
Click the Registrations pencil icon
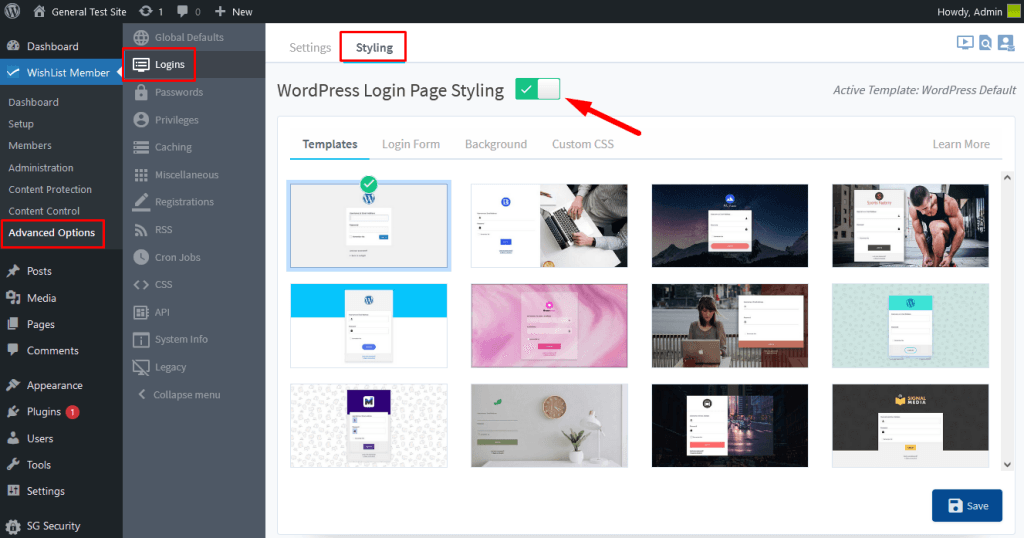(140, 202)
